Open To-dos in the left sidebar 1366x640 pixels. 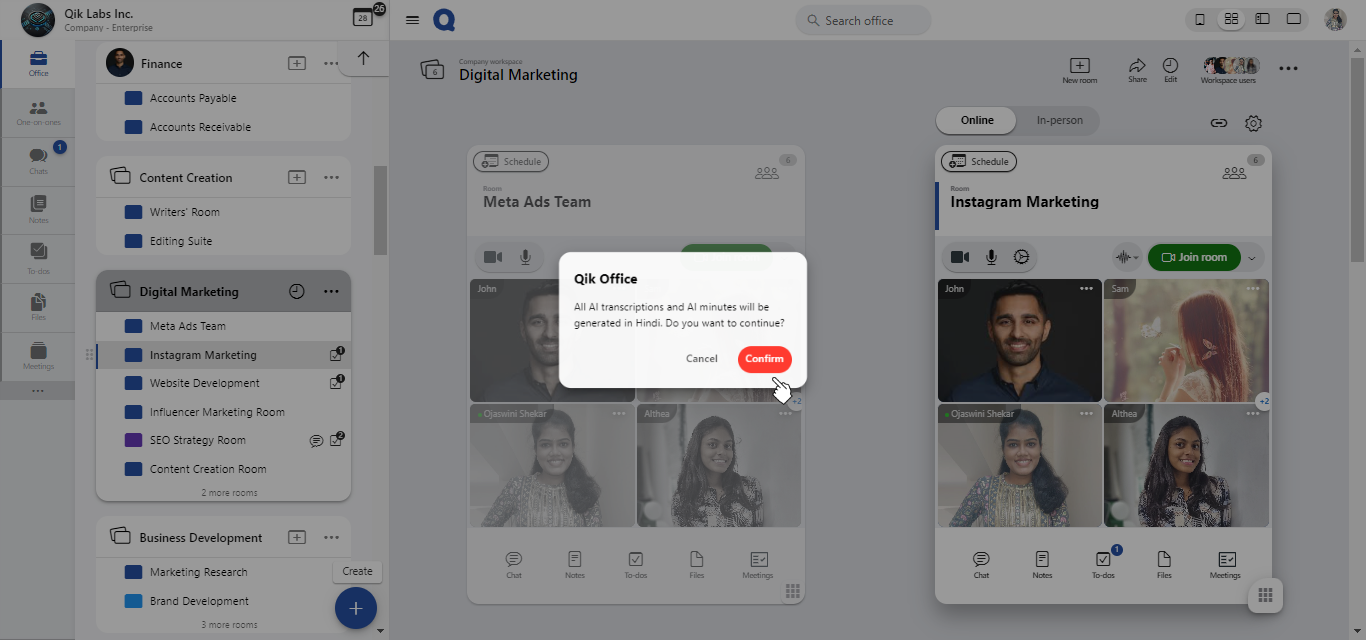pyautogui.click(x=38, y=257)
